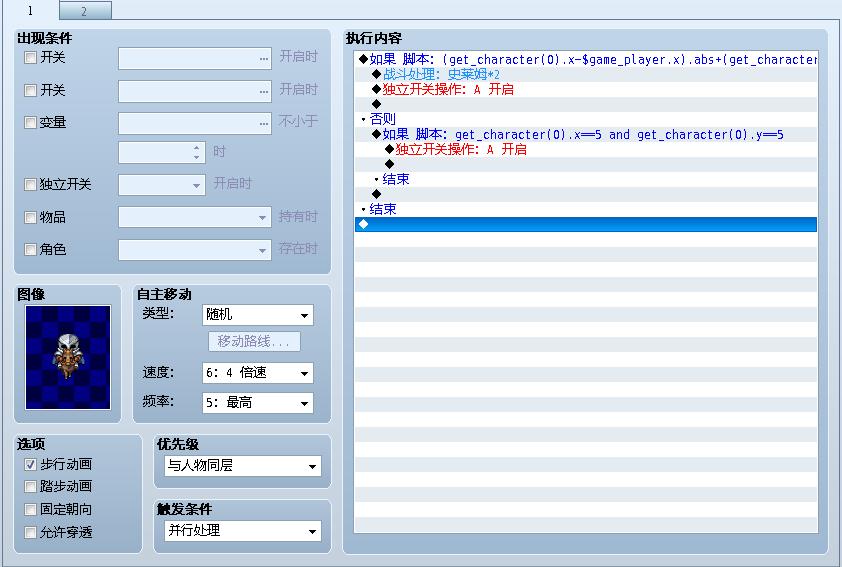Screen dimensions: 842x567
Task: Select the 否则 branch line
Action: click(x=586, y=119)
